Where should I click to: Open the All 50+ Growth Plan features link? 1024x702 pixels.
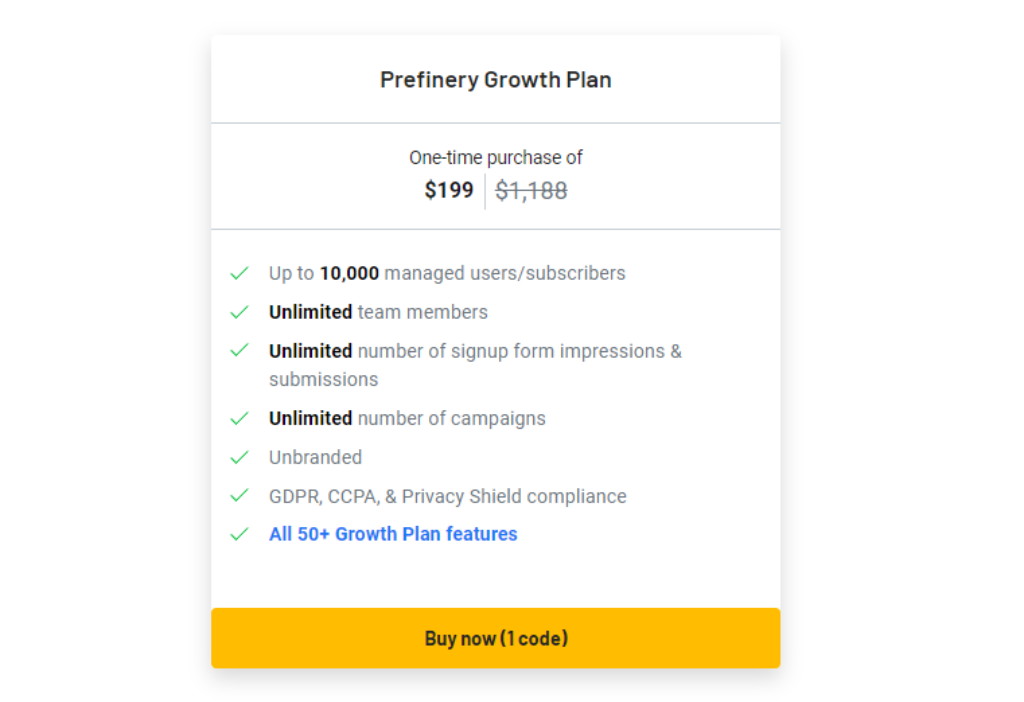pos(393,534)
